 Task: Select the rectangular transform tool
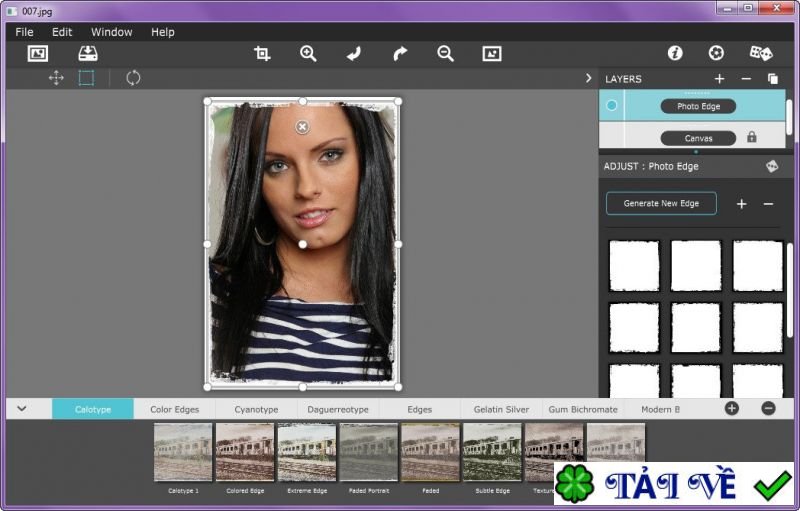[87, 78]
